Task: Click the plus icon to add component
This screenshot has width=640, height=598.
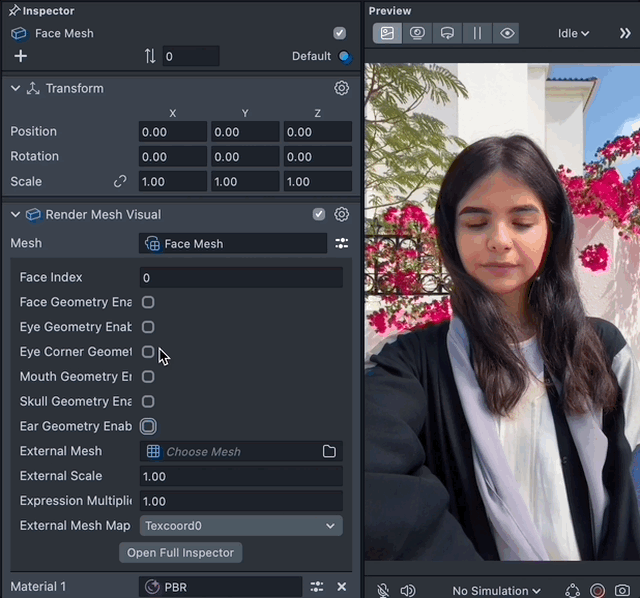Action: (x=20, y=56)
